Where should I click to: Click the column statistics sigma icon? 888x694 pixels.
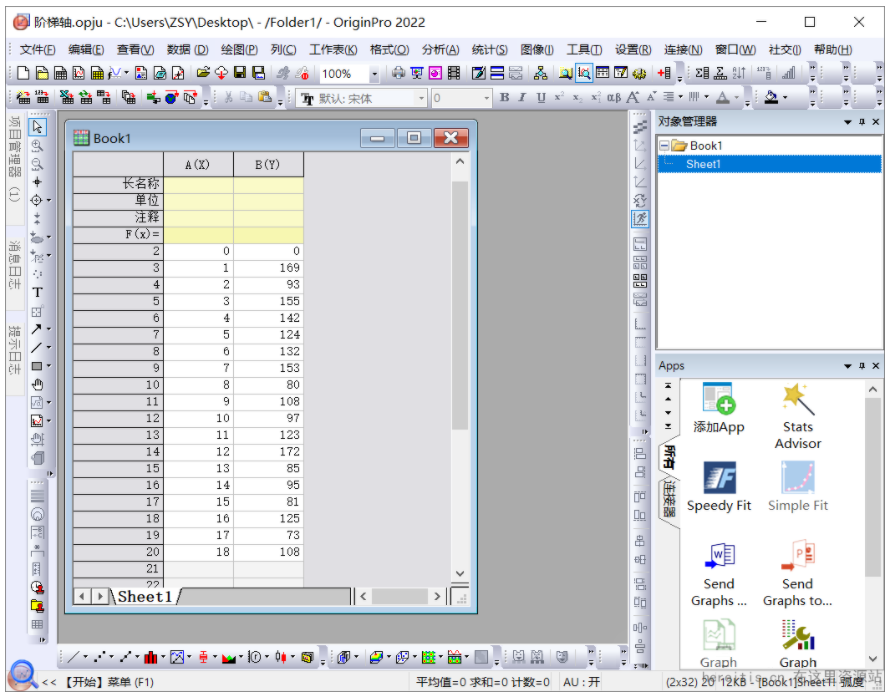(702, 73)
